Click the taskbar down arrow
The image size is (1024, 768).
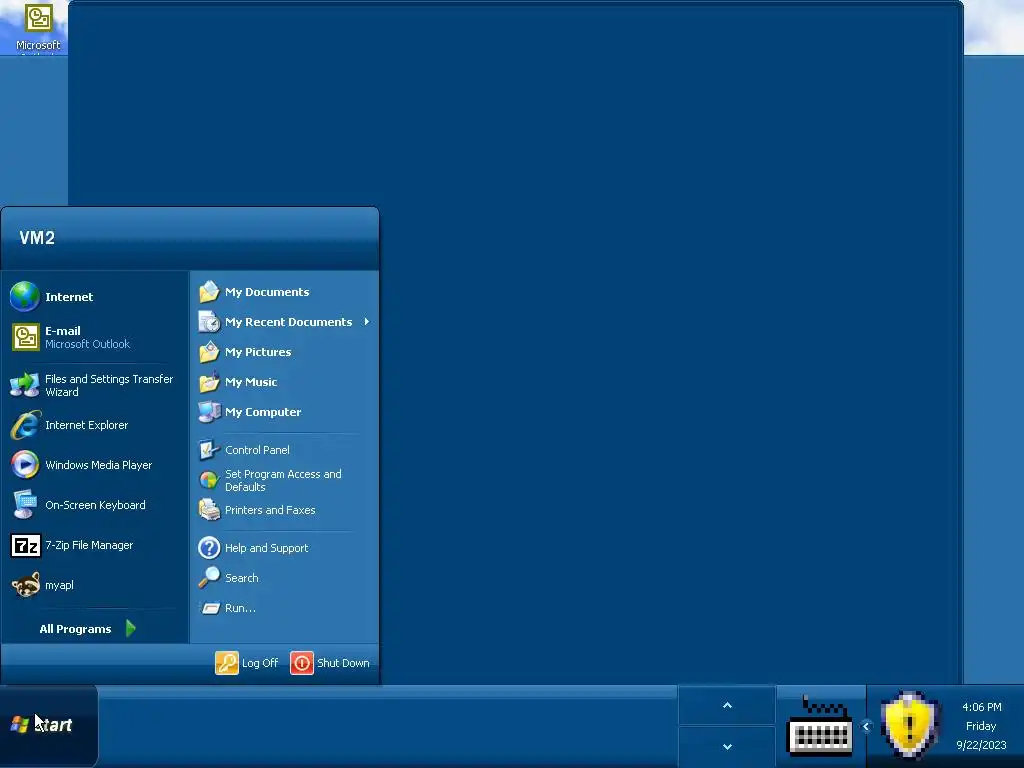tap(727, 746)
